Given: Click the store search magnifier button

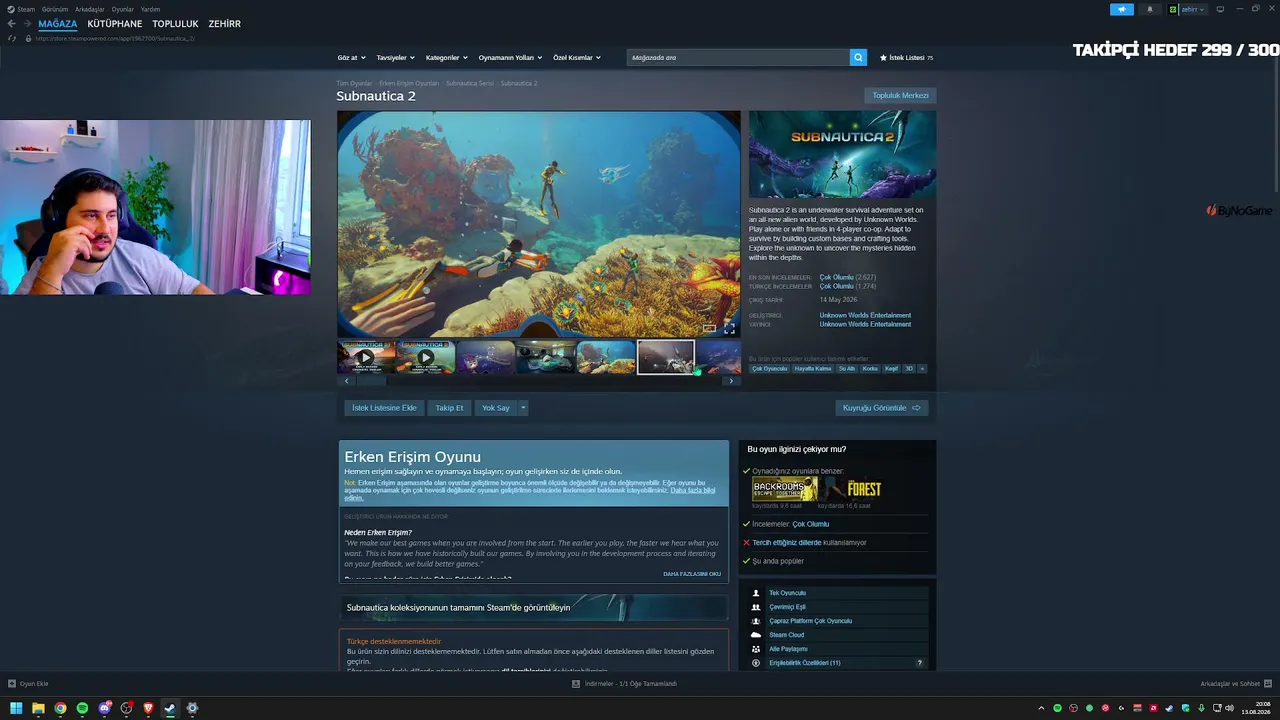Looking at the screenshot, I should 858,57.
